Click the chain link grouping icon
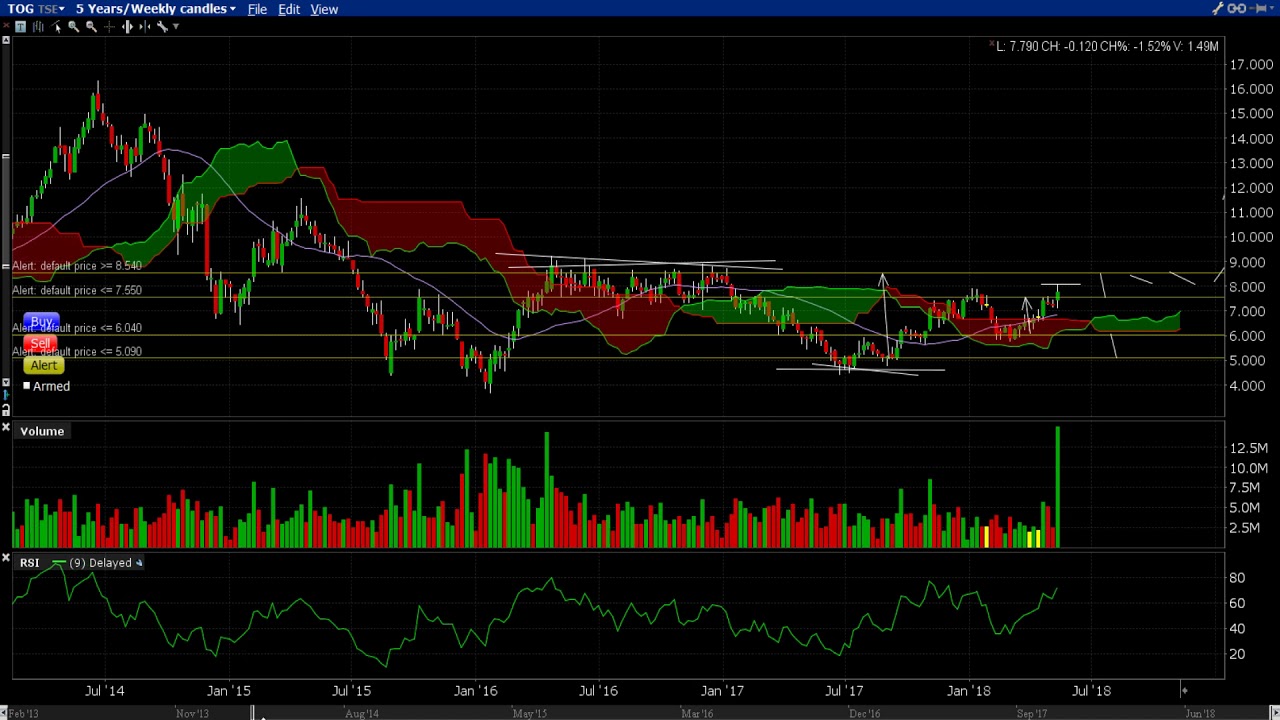Image resolution: width=1280 pixels, height=720 pixels. click(1236, 9)
